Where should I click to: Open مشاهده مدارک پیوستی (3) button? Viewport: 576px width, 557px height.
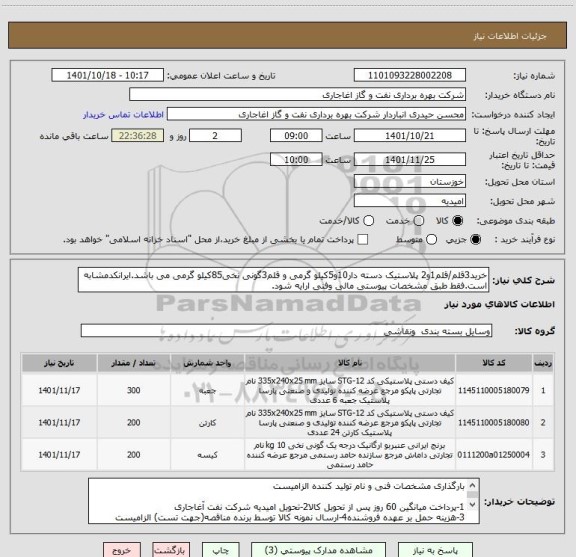pos(318,550)
